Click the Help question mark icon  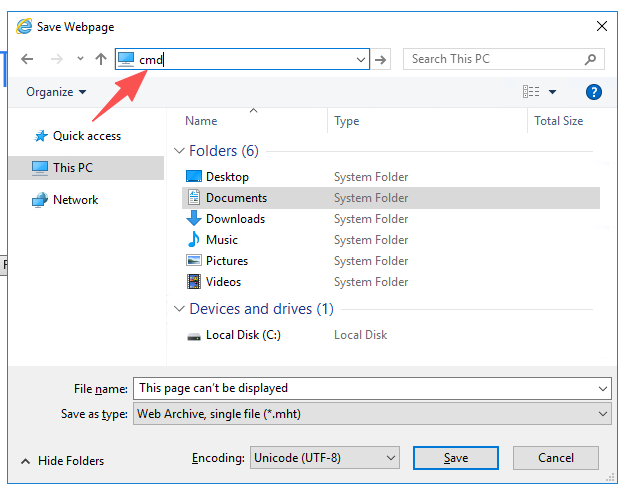click(x=593, y=92)
